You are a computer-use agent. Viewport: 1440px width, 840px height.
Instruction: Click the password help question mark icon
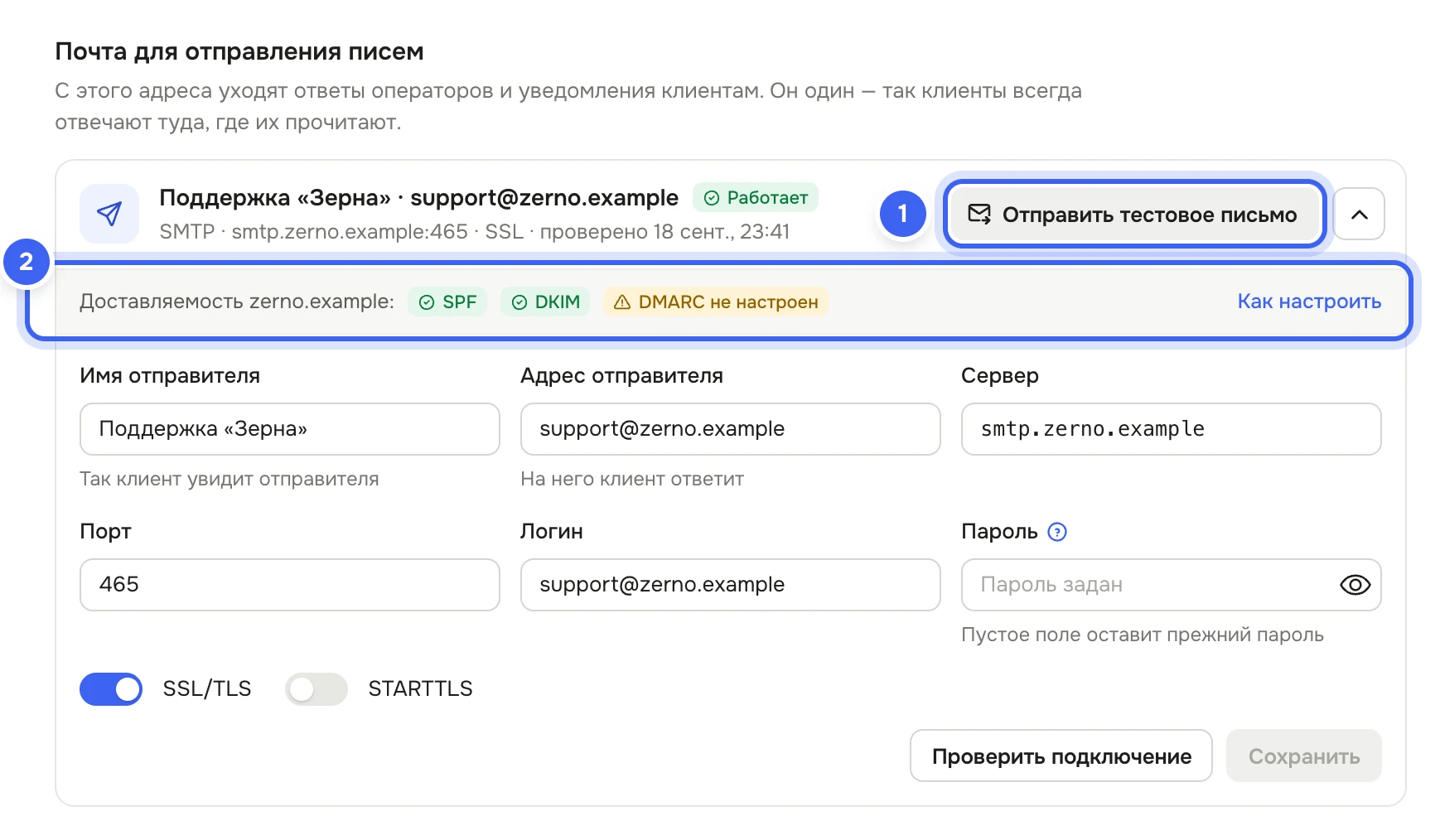pos(1057,532)
